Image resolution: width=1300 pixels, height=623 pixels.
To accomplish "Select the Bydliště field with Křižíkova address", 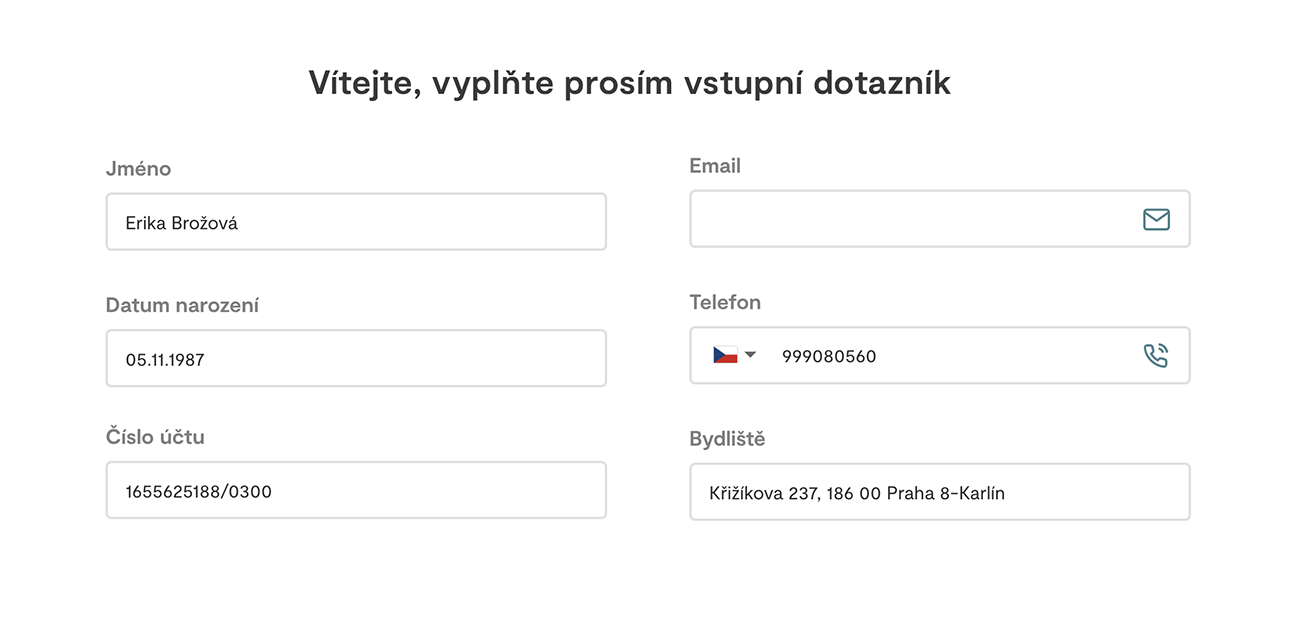I will [940, 492].
